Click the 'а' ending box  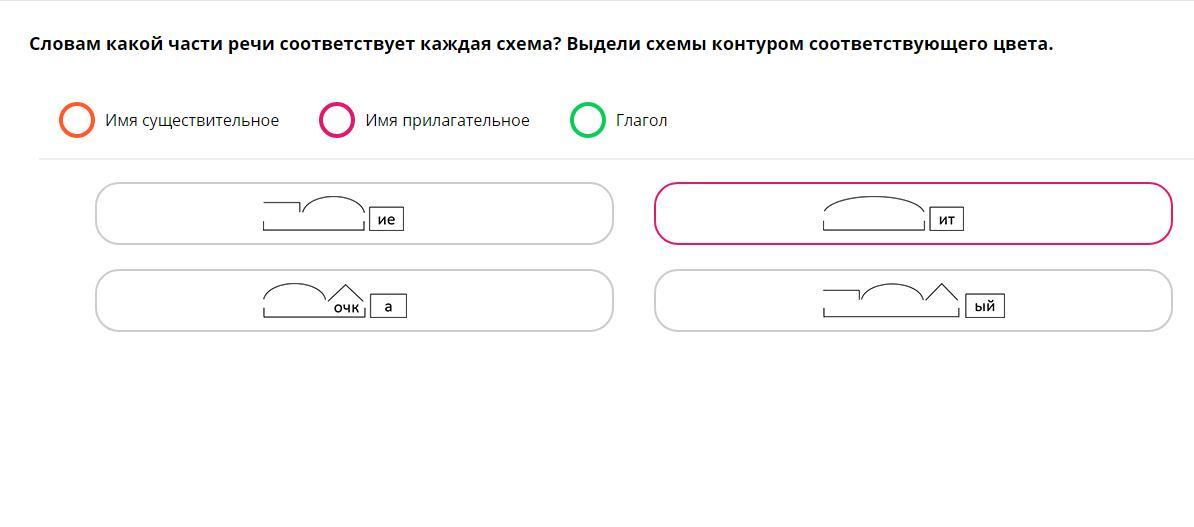coord(388,306)
